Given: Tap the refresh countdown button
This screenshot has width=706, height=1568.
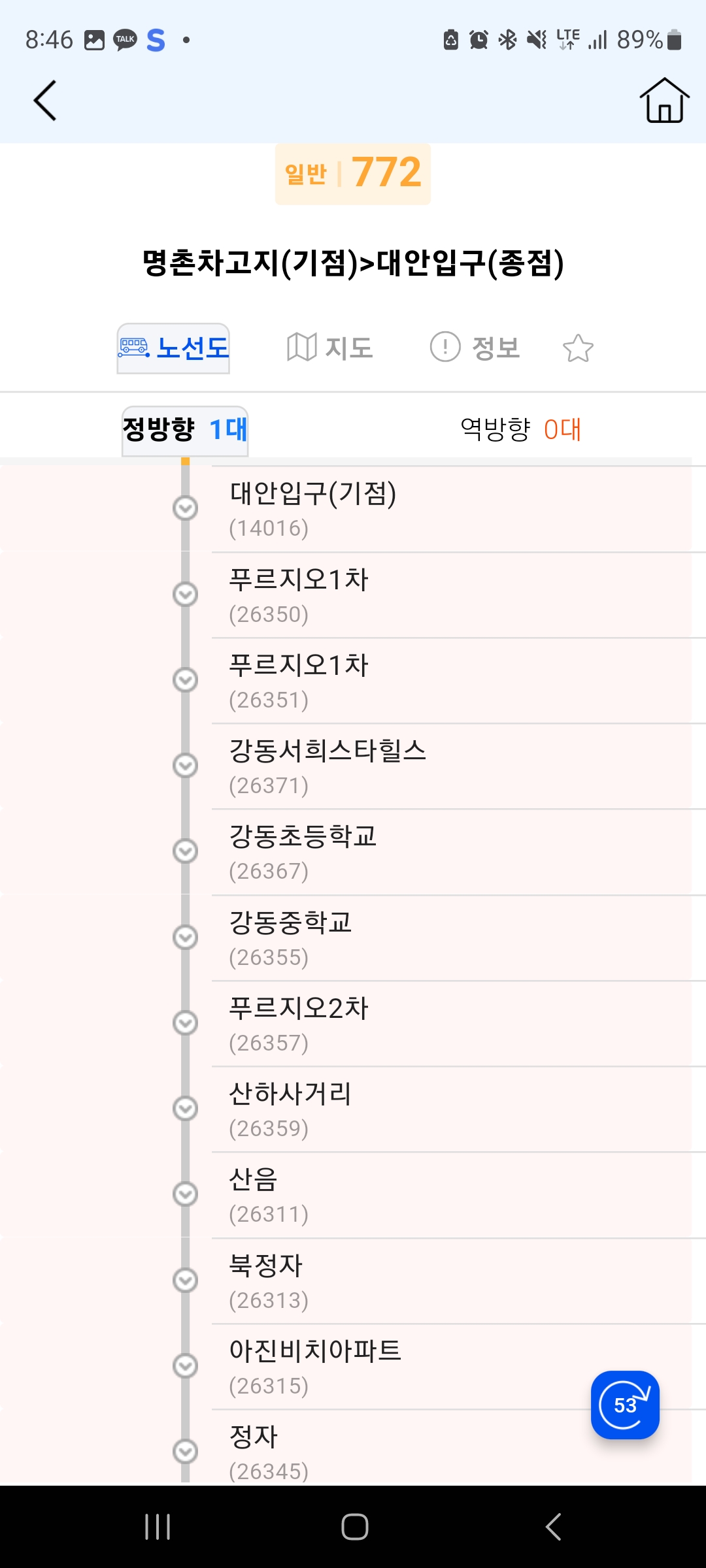Looking at the screenshot, I should click(x=624, y=1404).
